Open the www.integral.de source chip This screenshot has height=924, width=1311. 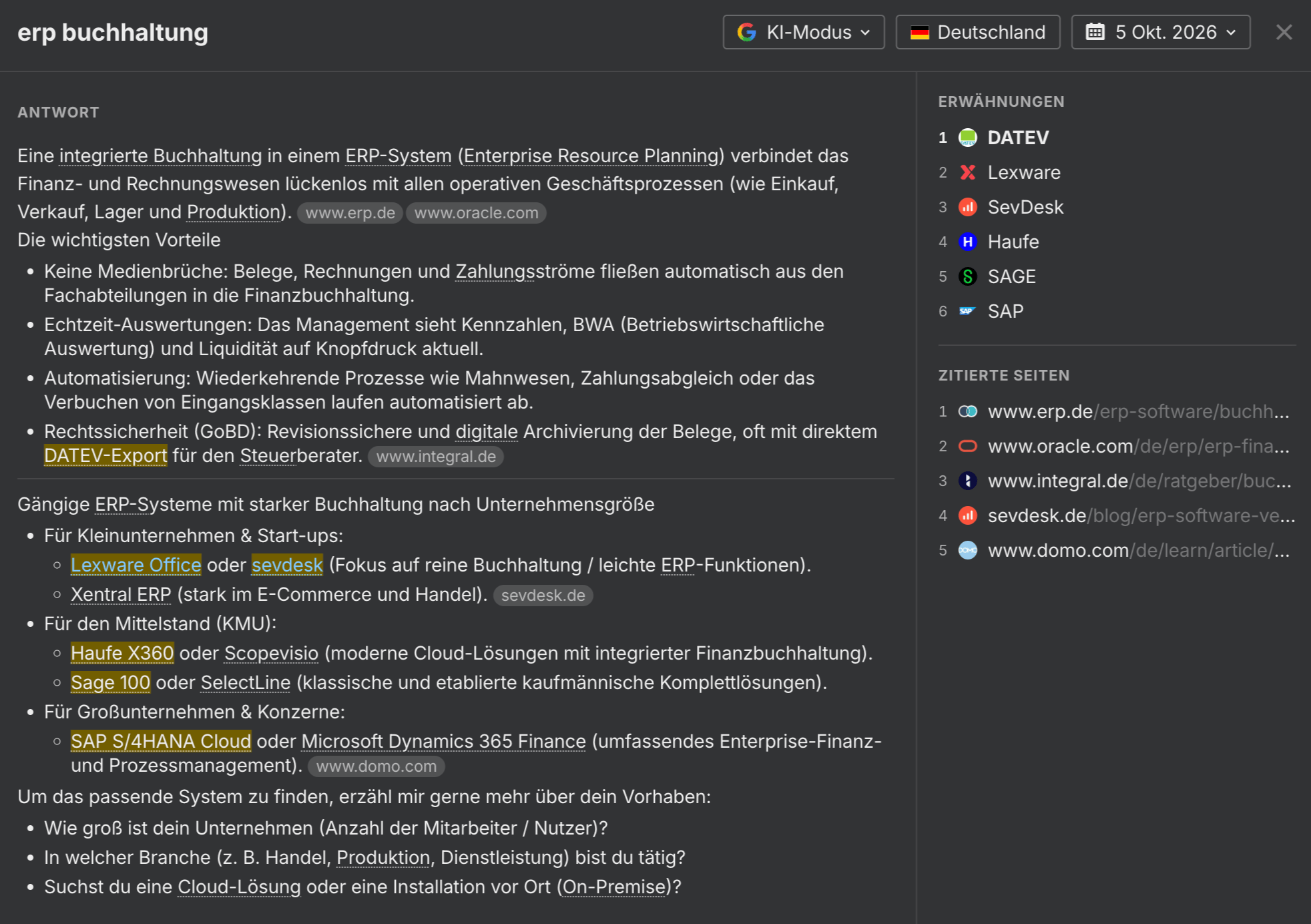(x=436, y=457)
